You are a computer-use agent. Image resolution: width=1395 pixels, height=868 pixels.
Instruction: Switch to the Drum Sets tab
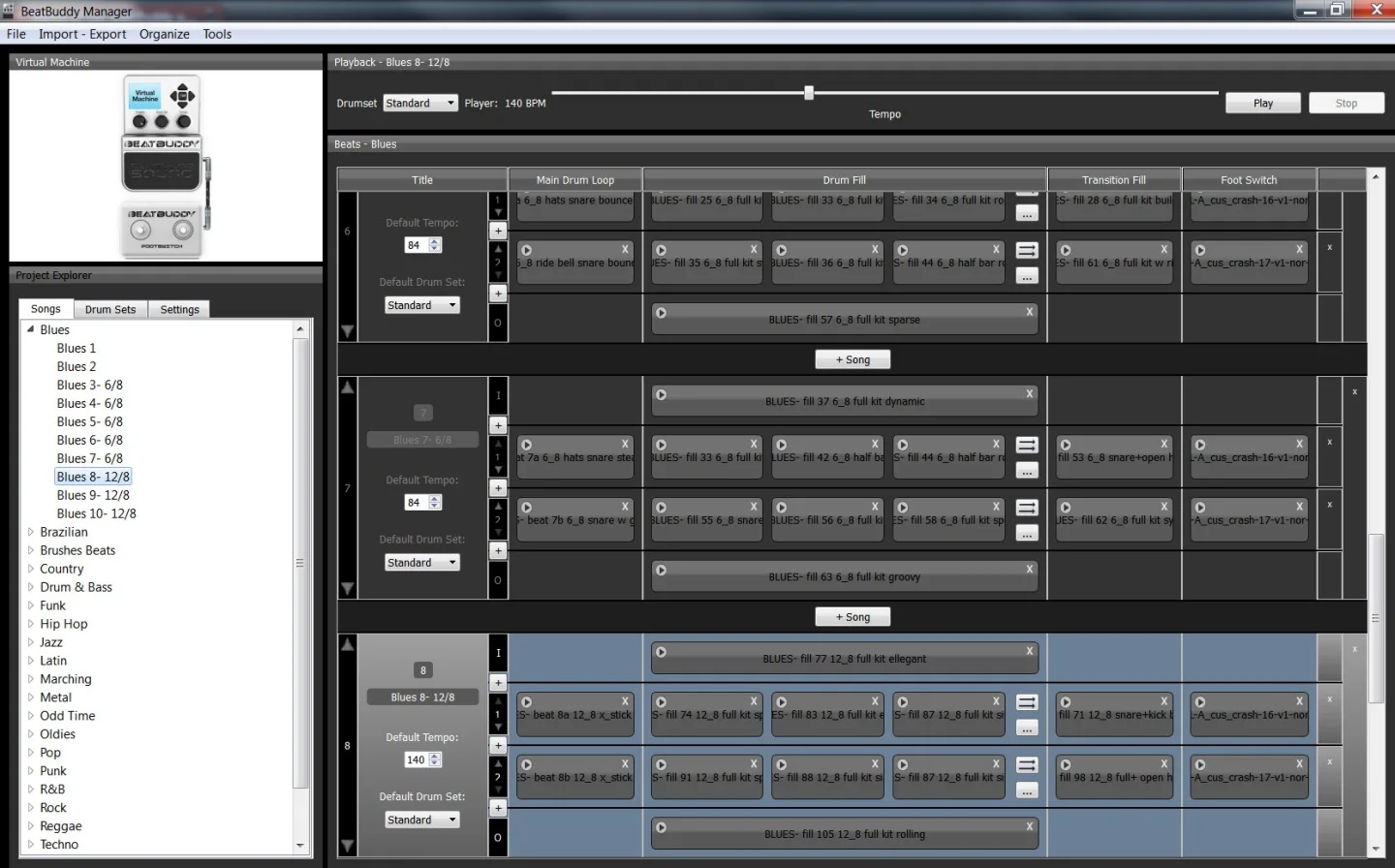(110, 310)
